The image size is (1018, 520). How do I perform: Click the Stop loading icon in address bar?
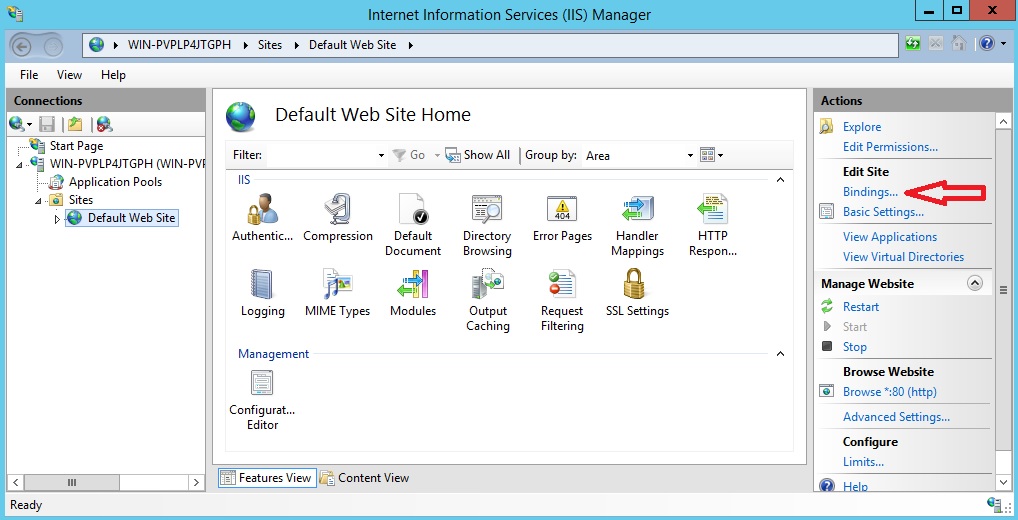pyautogui.click(x=936, y=44)
